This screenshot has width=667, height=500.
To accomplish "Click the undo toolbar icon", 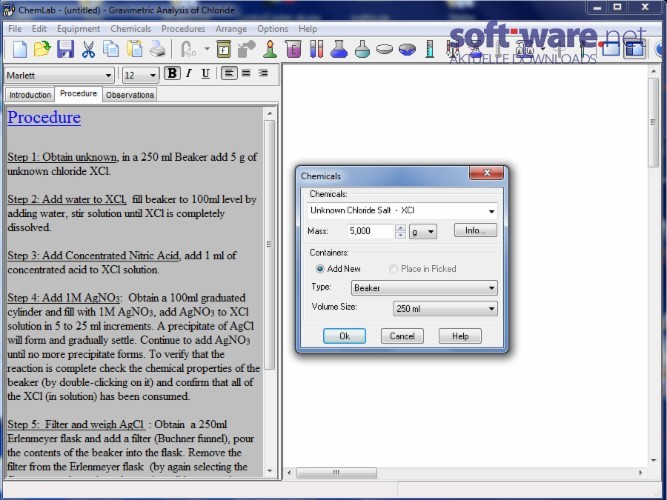I will pos(188,49).
